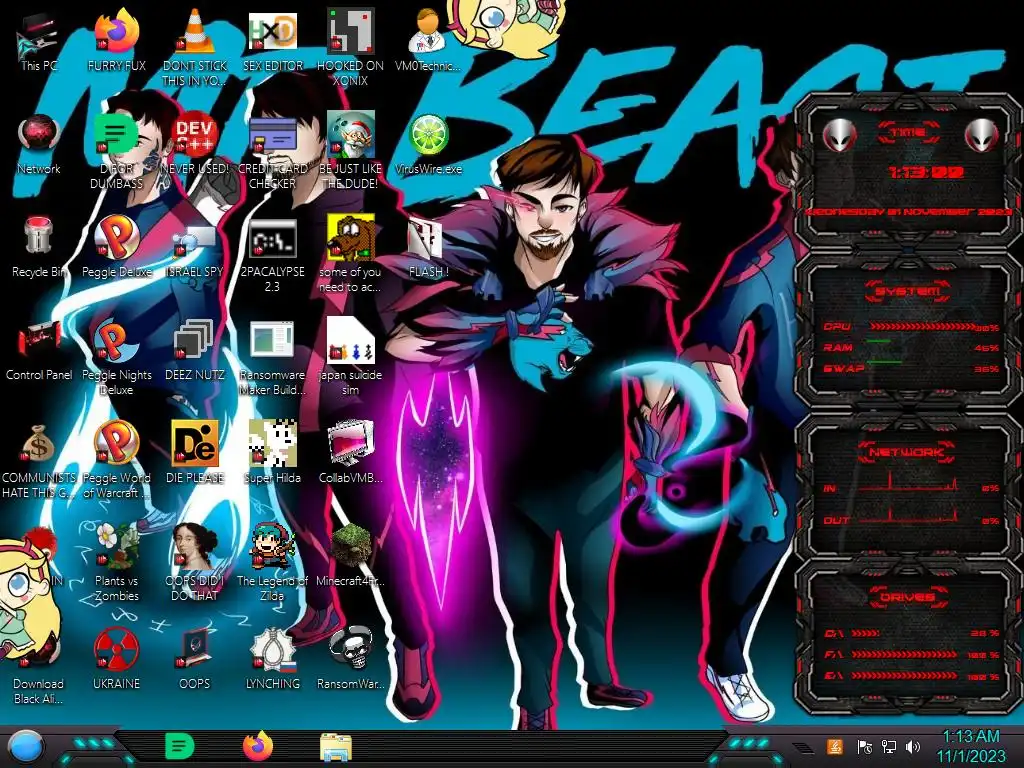The image size is (1024, 768).
Task: Open the ISRAEL SPY shortcut
Action: point(195,247)
